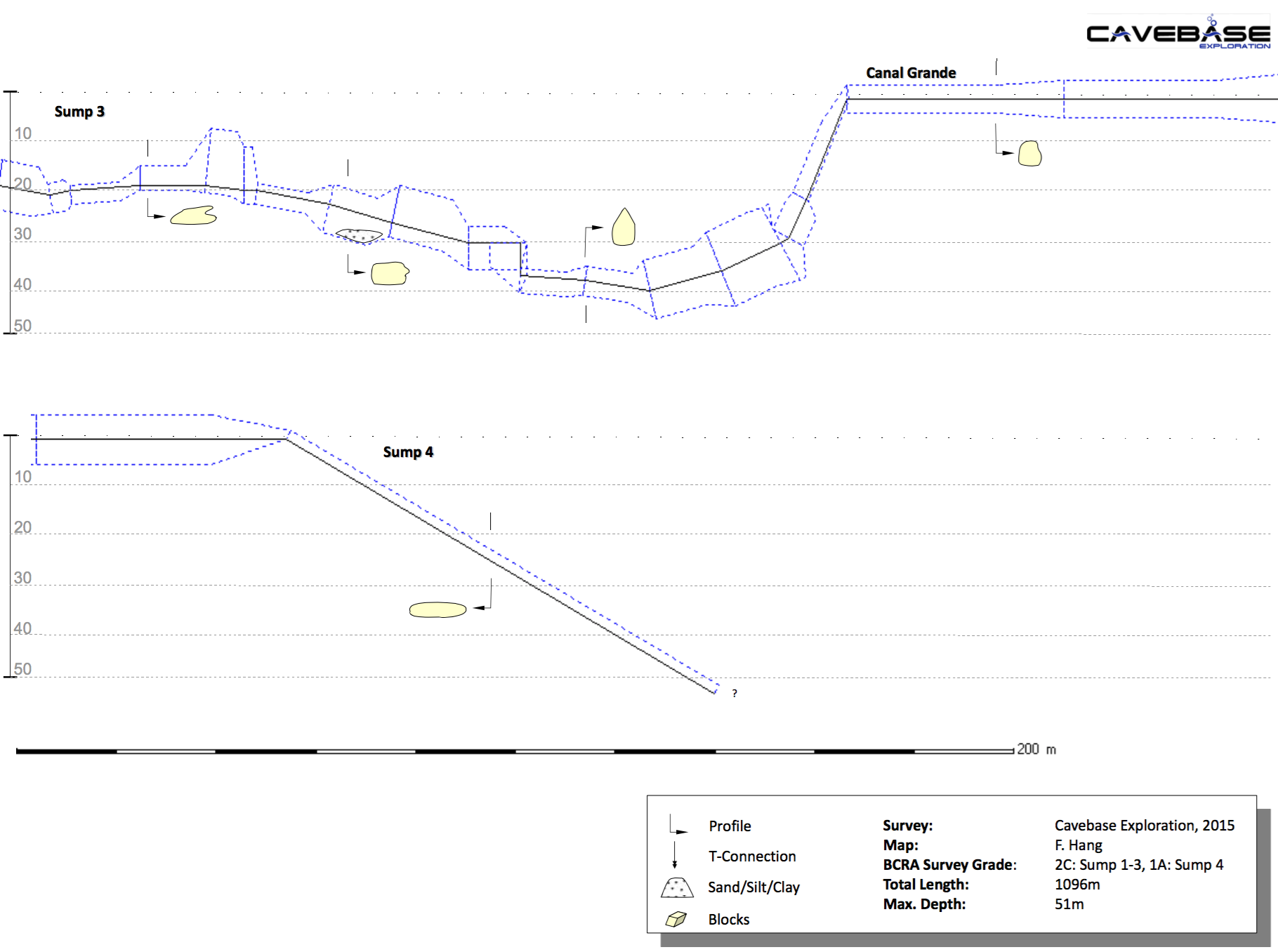1278x952 pixels.
Task: Click the map author name F. Hang
Action: (1078, 845)
